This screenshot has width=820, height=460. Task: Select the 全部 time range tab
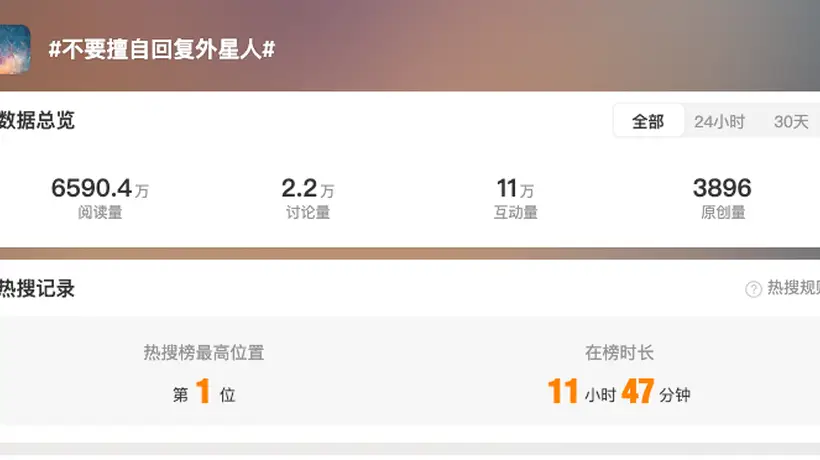[648, 121]
